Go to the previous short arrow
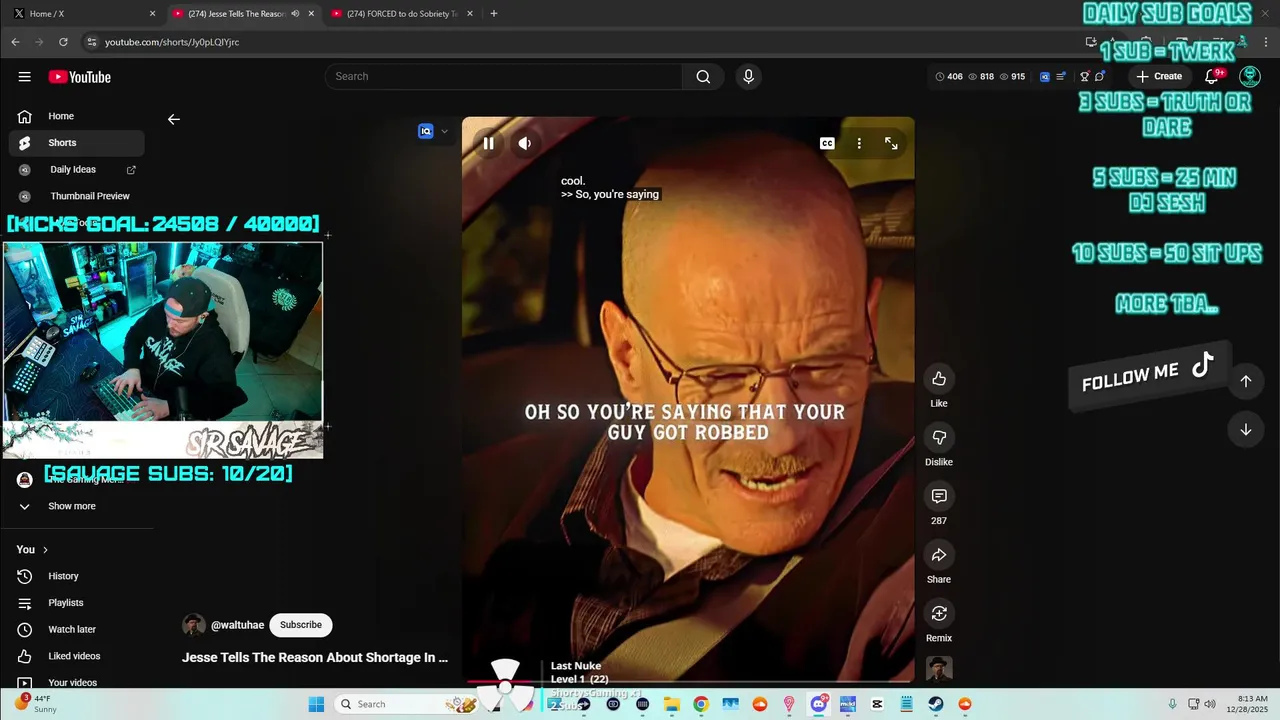The width and height of the screenshot is (1280, 720). click(1246, 381)
